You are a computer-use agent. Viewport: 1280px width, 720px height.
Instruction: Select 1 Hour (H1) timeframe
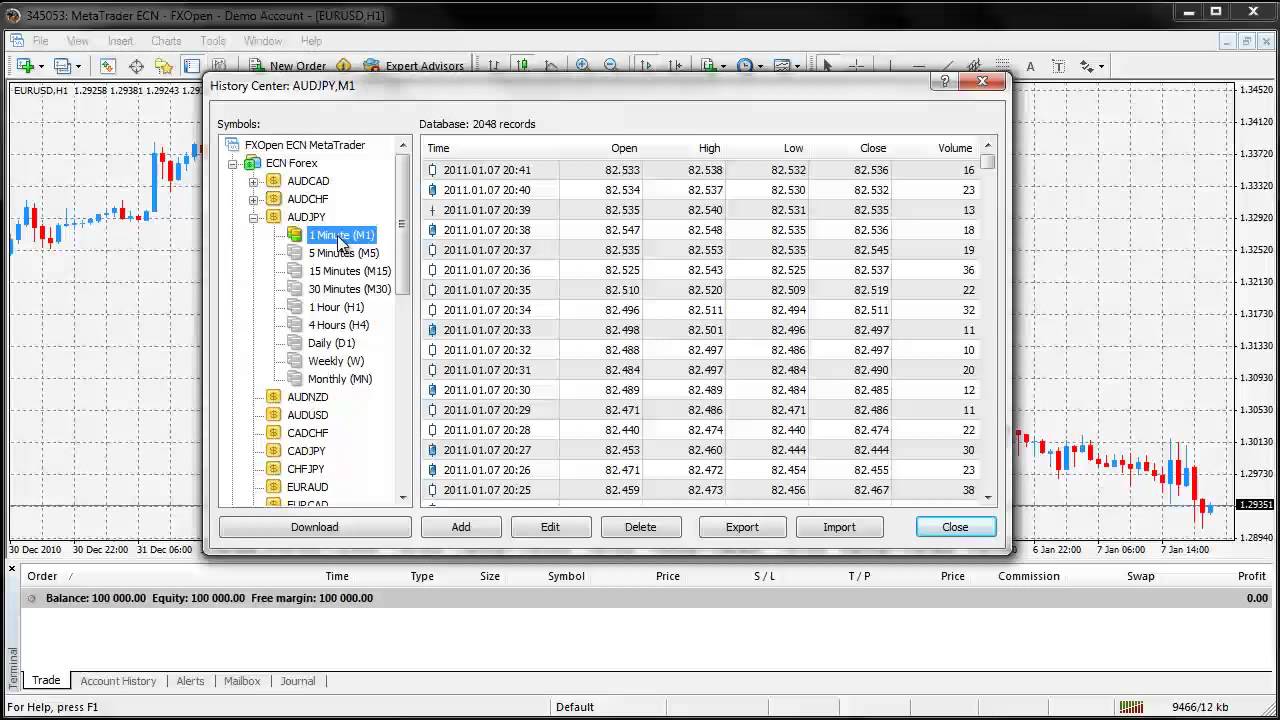pos(336,307)
